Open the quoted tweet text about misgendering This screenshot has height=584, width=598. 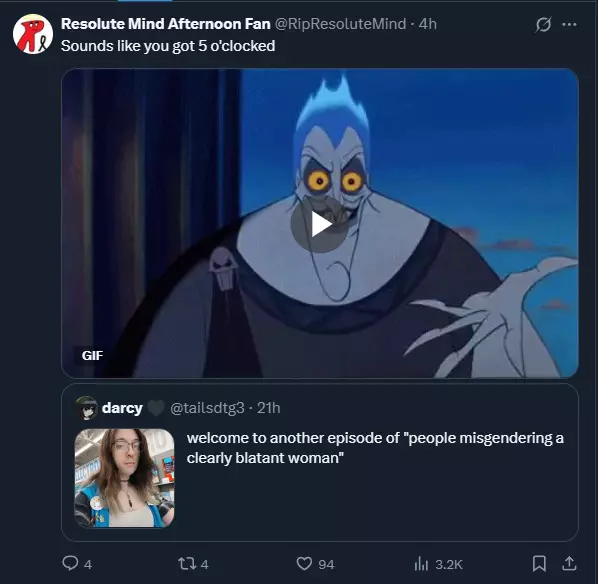click(375, 448)
